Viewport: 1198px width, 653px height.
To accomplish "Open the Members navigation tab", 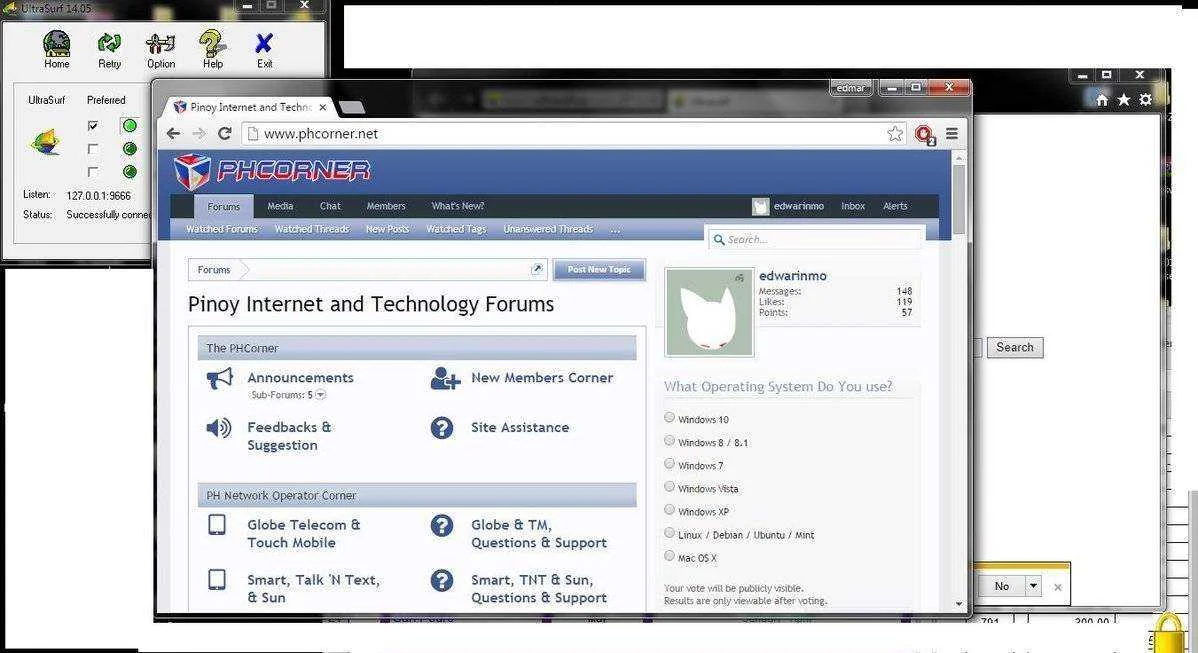I will 386,206.
